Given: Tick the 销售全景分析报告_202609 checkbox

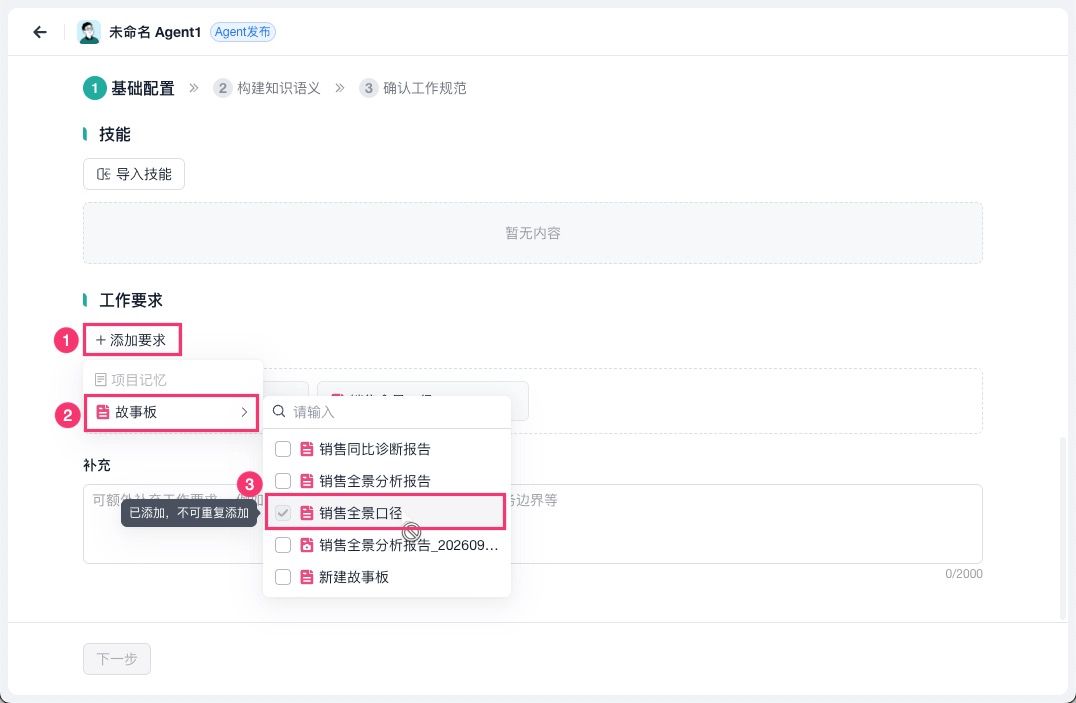Looking at the screenshot, I should (283, 545).
